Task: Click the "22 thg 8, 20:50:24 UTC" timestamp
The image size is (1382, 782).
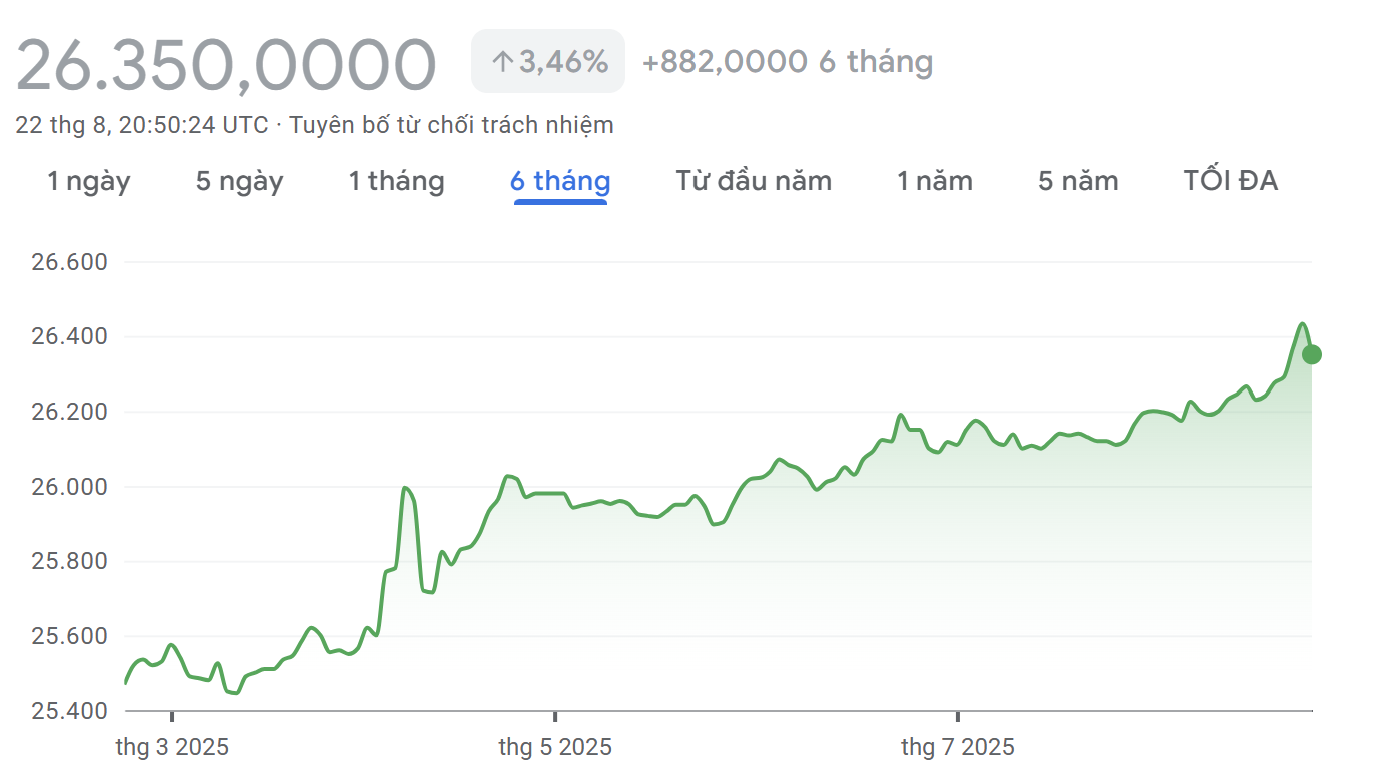Action: coord(142,125)
